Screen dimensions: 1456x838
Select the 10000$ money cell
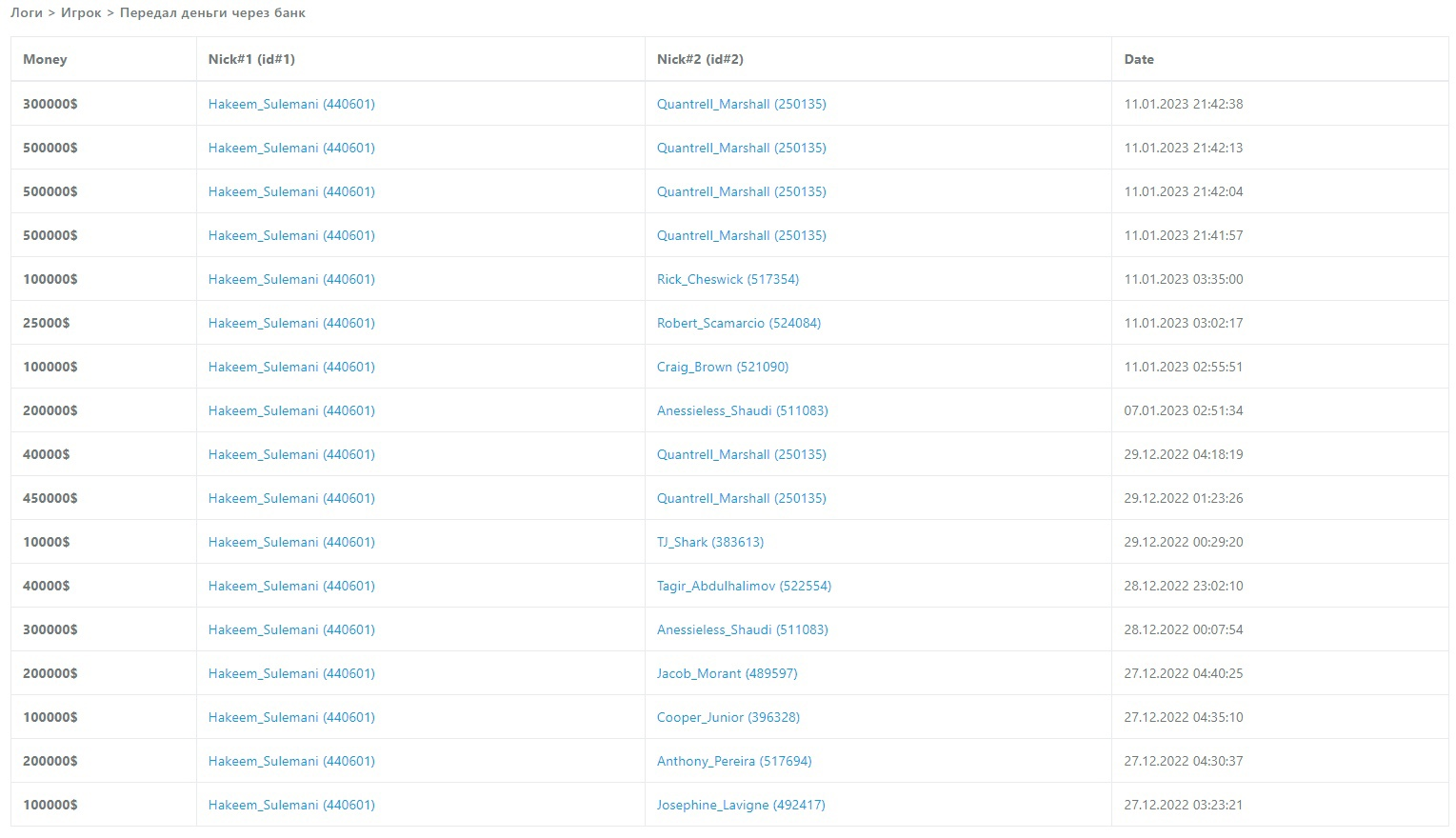click(47, 542)
